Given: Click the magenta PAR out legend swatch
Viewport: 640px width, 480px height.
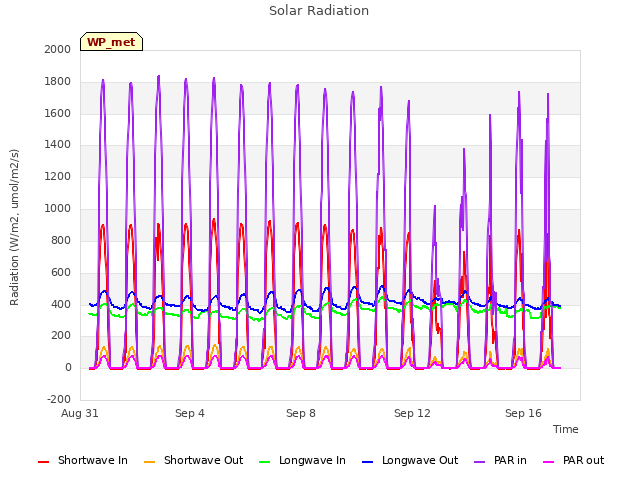Looking at the screenshot, I should coord(549,462).
